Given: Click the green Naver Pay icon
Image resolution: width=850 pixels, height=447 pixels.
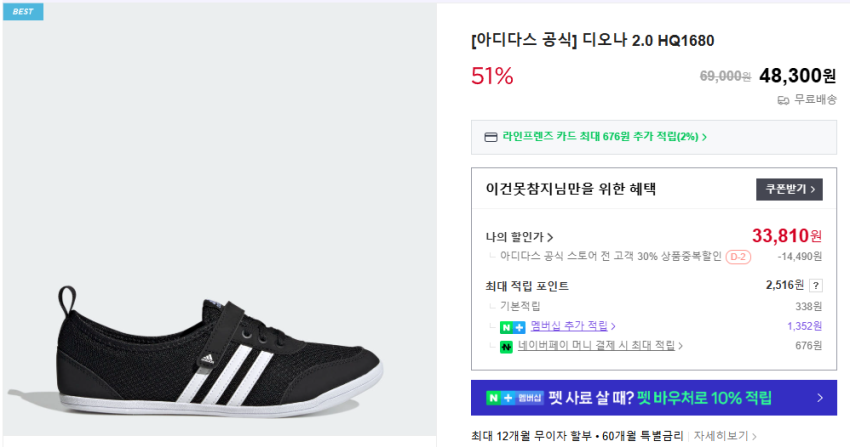Looking at the screenshot, I should (506, 346).
